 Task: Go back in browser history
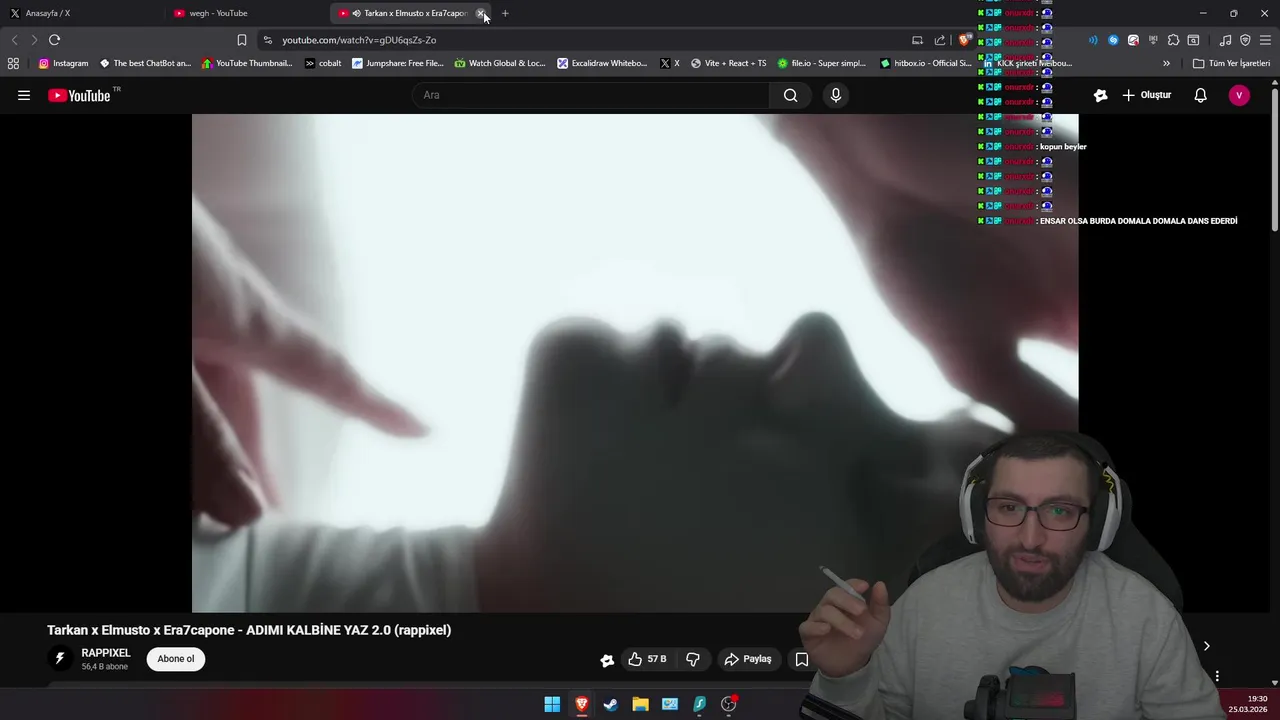(14, 40)
